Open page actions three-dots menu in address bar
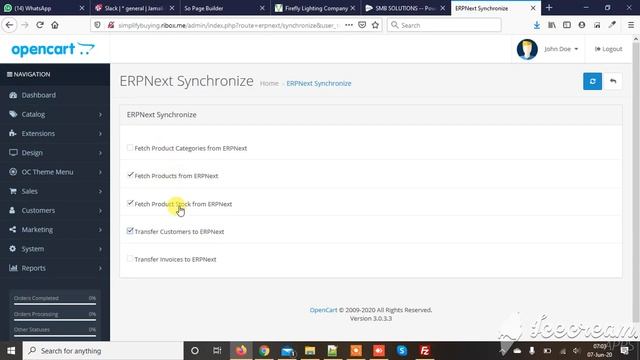The image size is (640, 360). tap(349, 25)
